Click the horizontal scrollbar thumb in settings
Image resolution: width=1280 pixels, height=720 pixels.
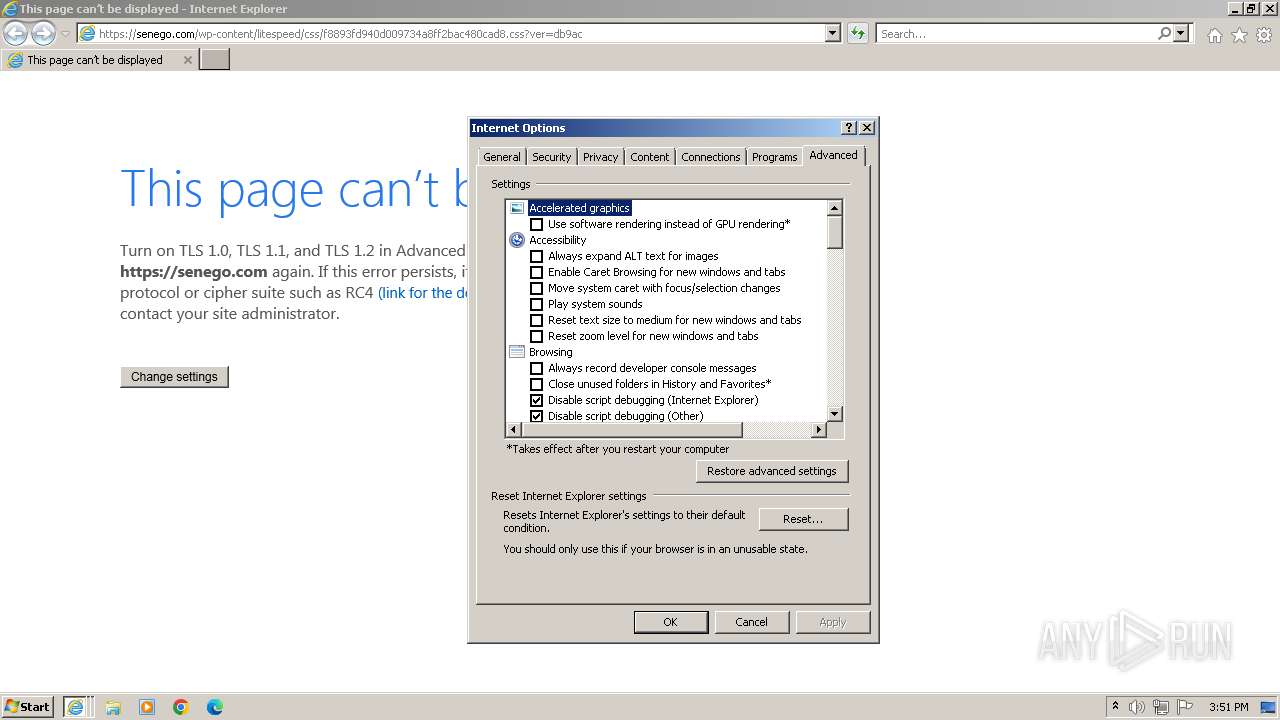point(633,430)
